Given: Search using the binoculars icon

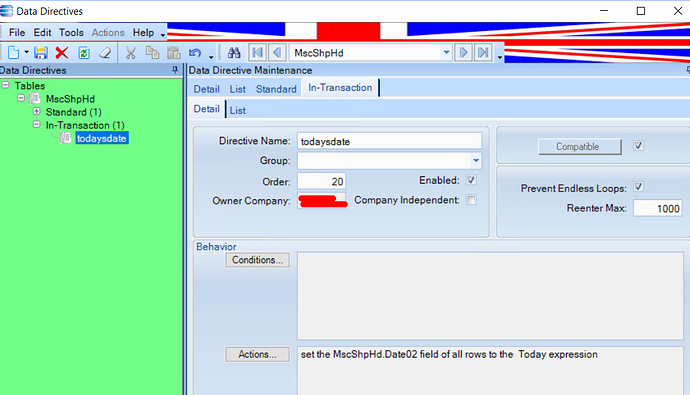Looking at the screenshot, I should (234, 53).
